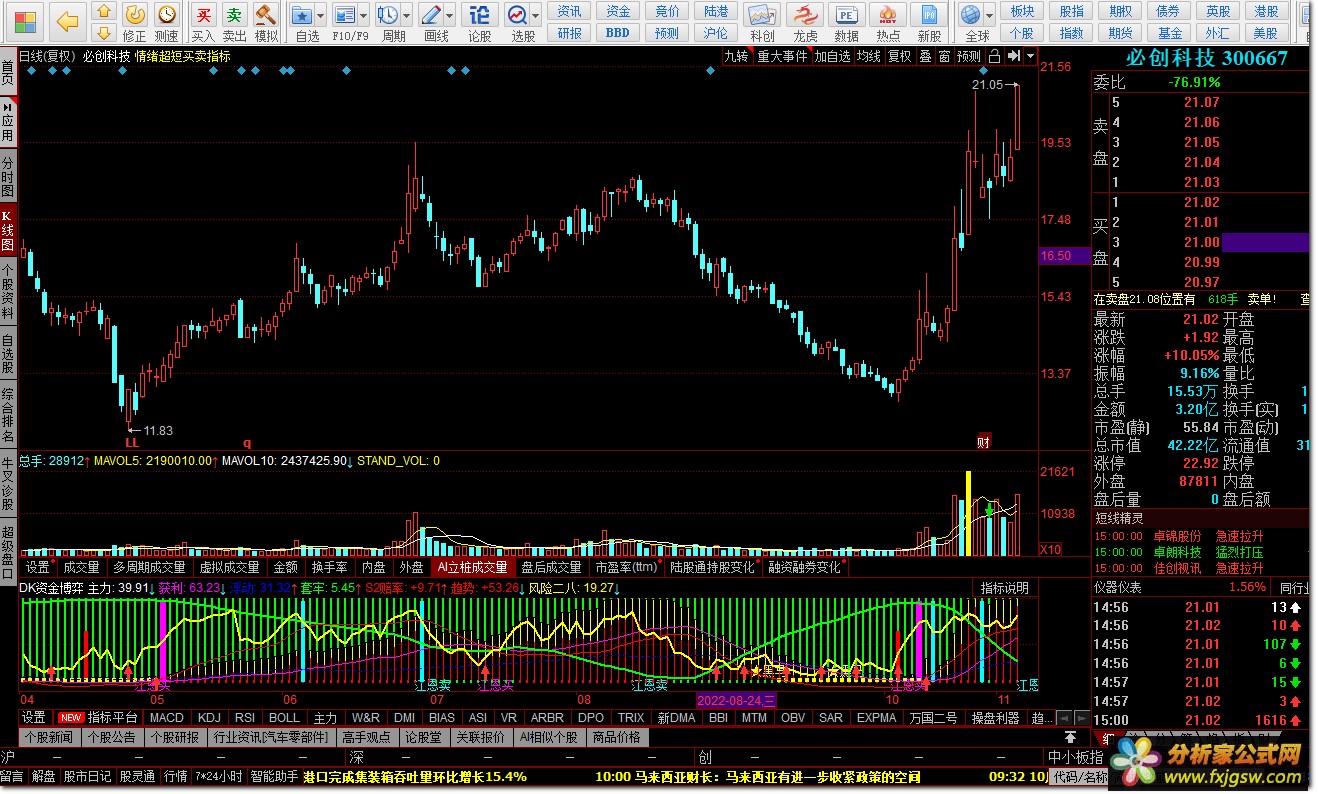Select the KDJ indicator tab

[x=209, y=717]
